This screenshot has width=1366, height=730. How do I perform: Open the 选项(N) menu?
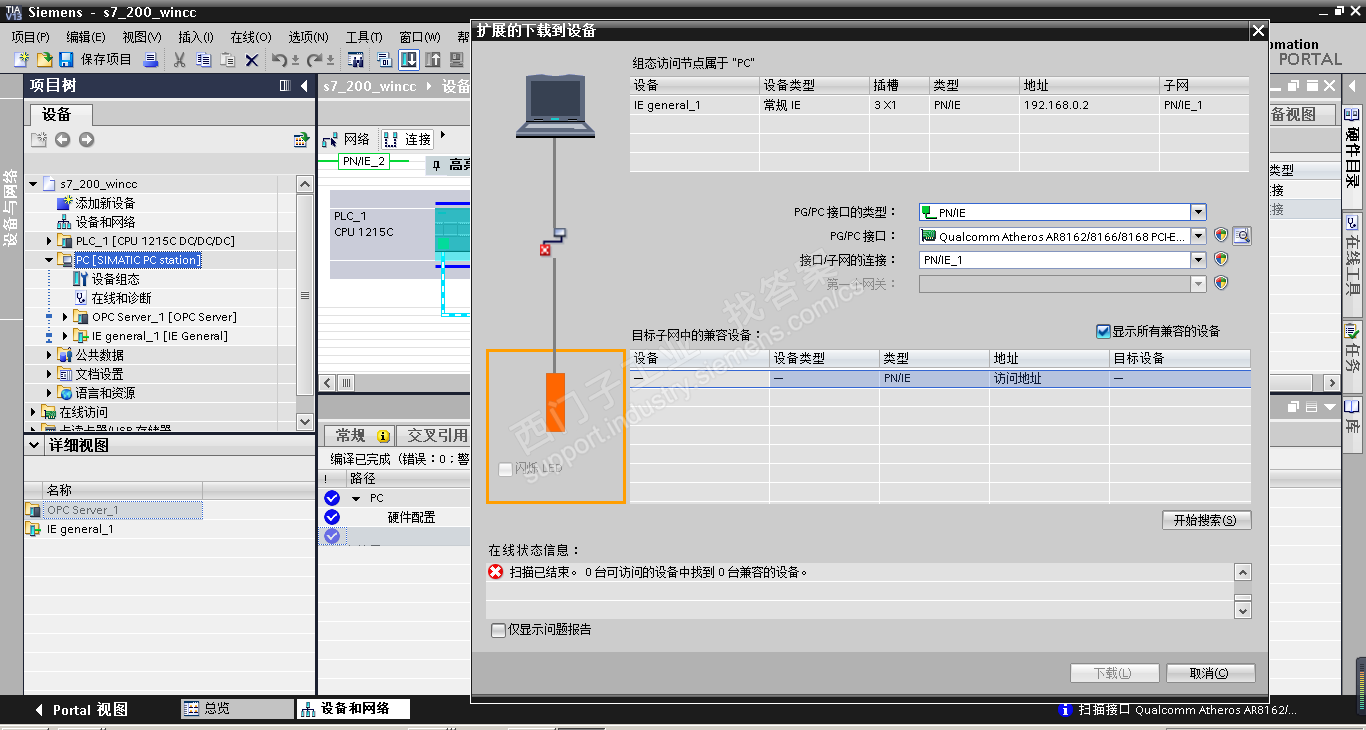(308, 37)
